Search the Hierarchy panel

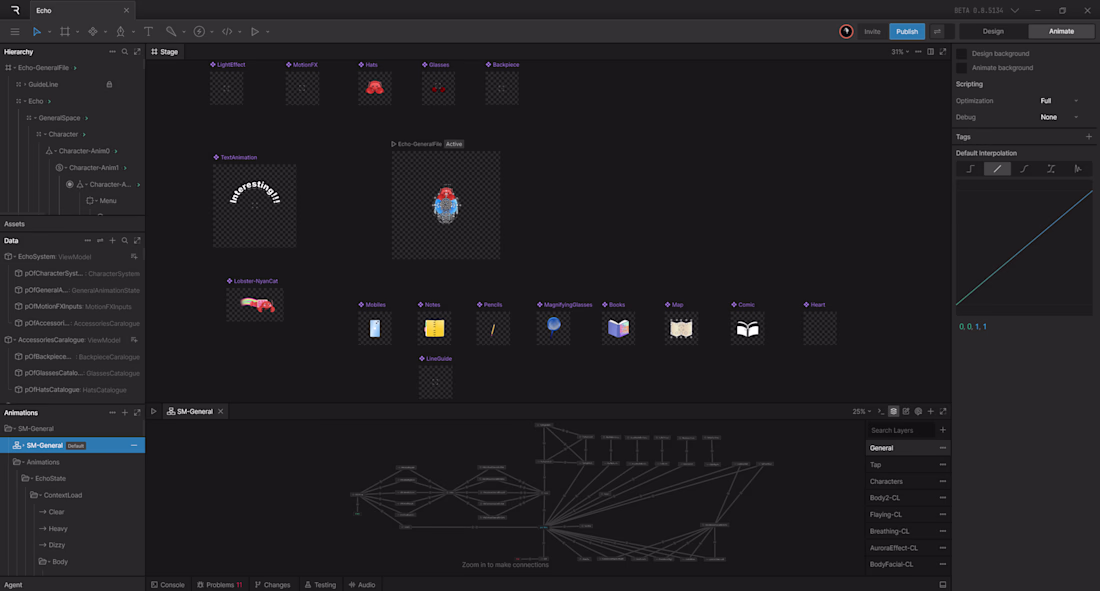[125, 52]
